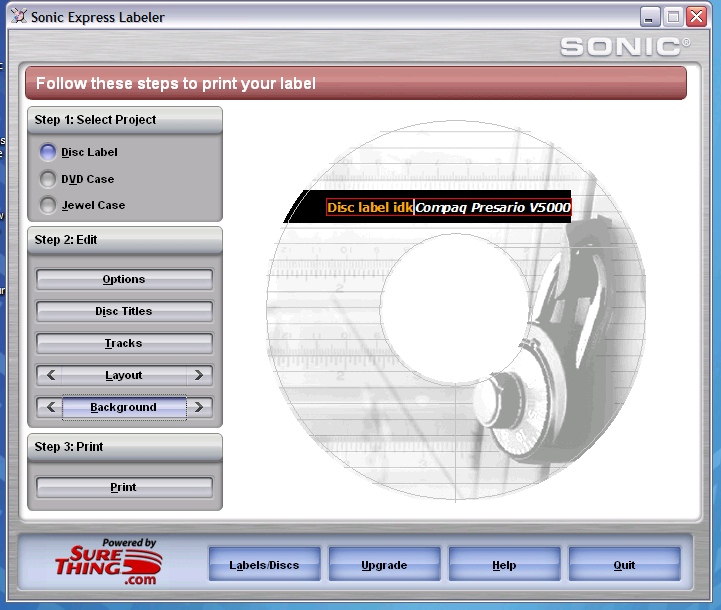This screenshot has height=610, width=721.
Task: Click the Sonic Express Labeler title icon
Action: click(x=18, y=17)
